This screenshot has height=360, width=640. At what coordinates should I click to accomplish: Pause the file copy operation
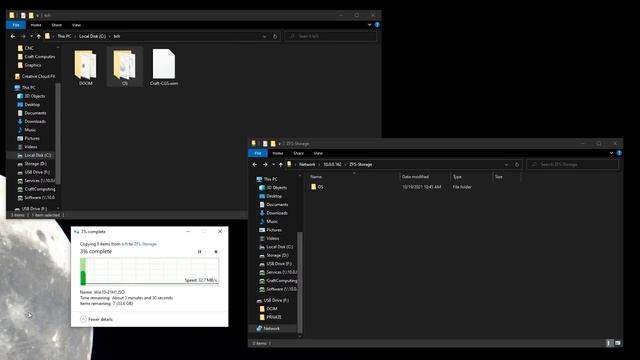[199, 252]
